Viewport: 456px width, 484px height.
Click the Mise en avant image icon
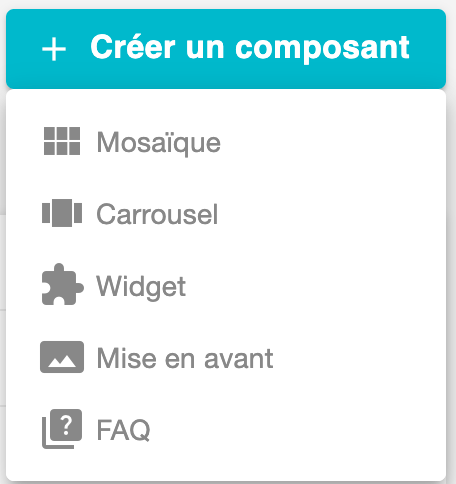[62, 357]
